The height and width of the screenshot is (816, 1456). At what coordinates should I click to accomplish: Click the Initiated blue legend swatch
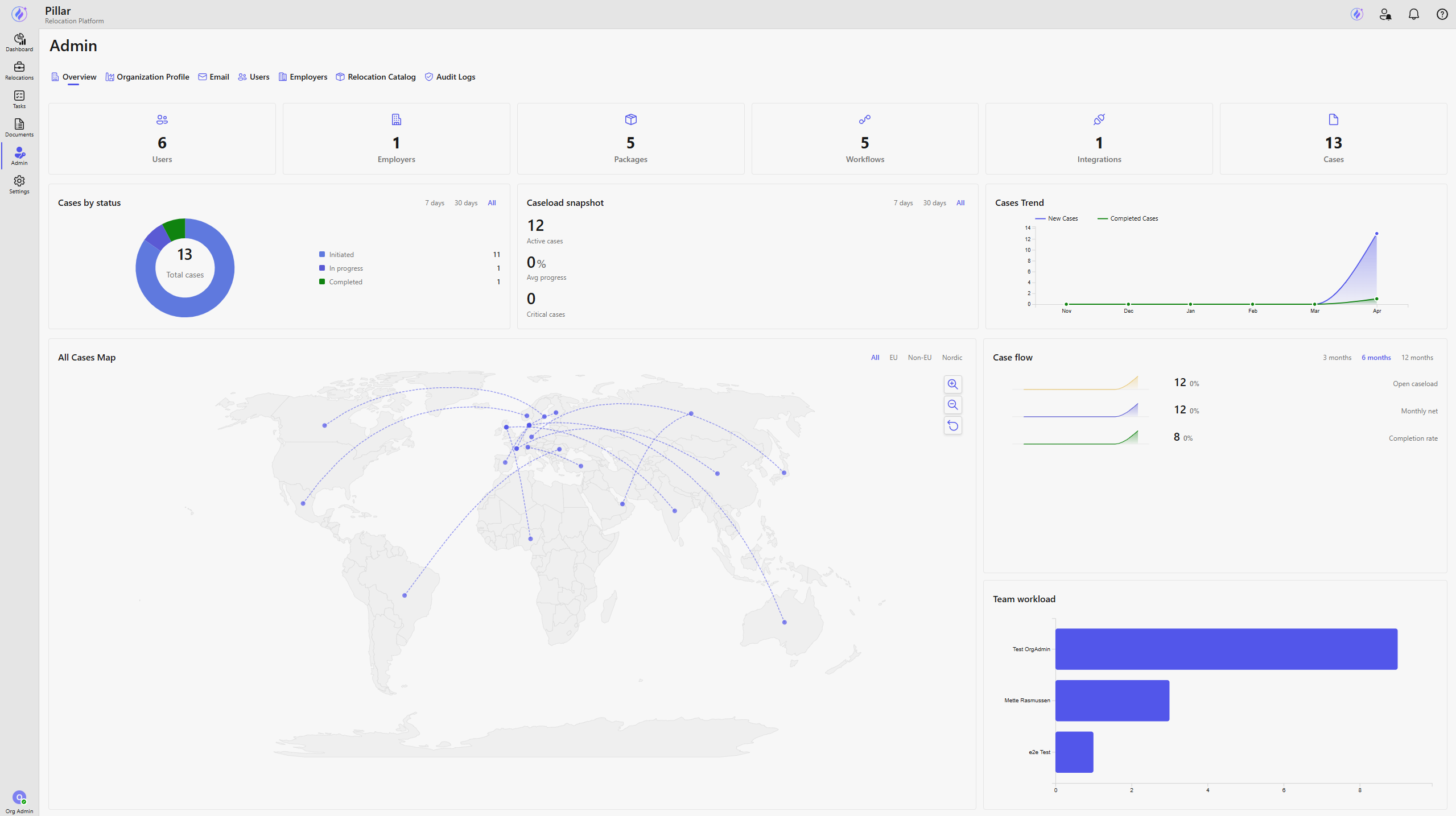pos(322,254)
